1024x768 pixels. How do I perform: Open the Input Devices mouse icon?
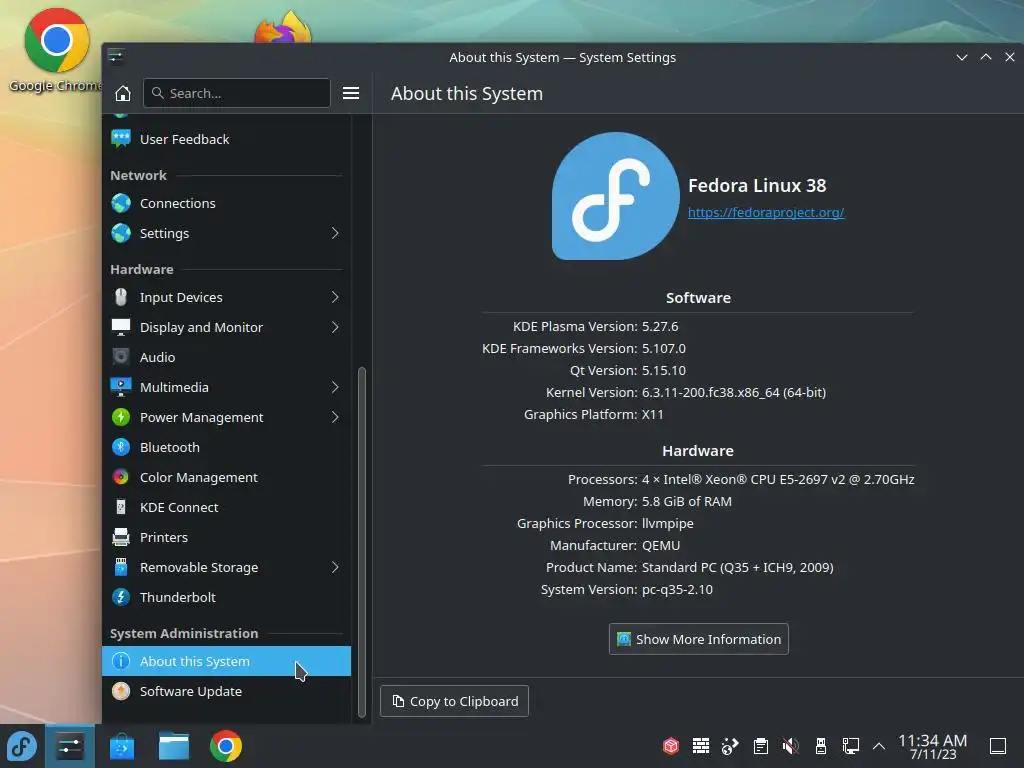121,297
